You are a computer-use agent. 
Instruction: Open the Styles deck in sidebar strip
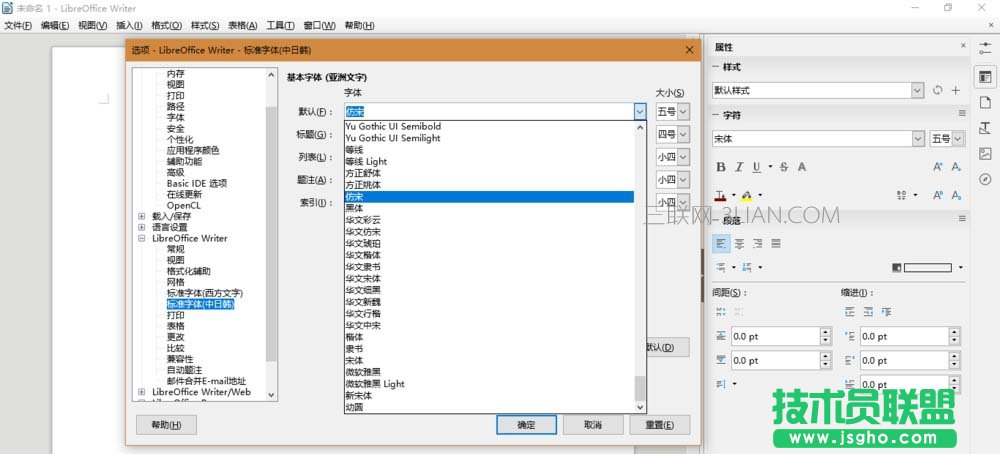tap(985, 128)
